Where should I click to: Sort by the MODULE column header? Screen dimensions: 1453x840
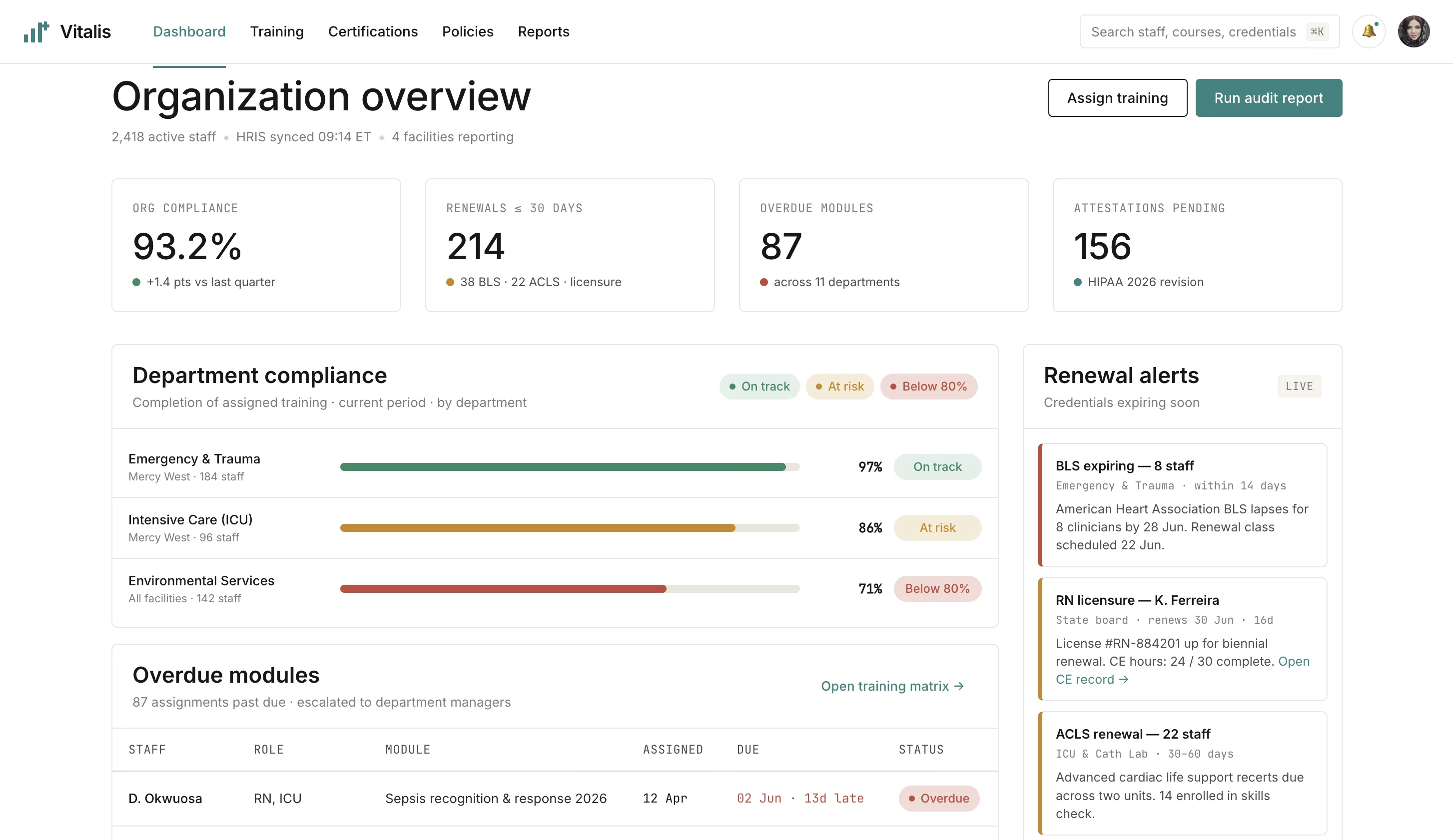[x=408, y=750]
